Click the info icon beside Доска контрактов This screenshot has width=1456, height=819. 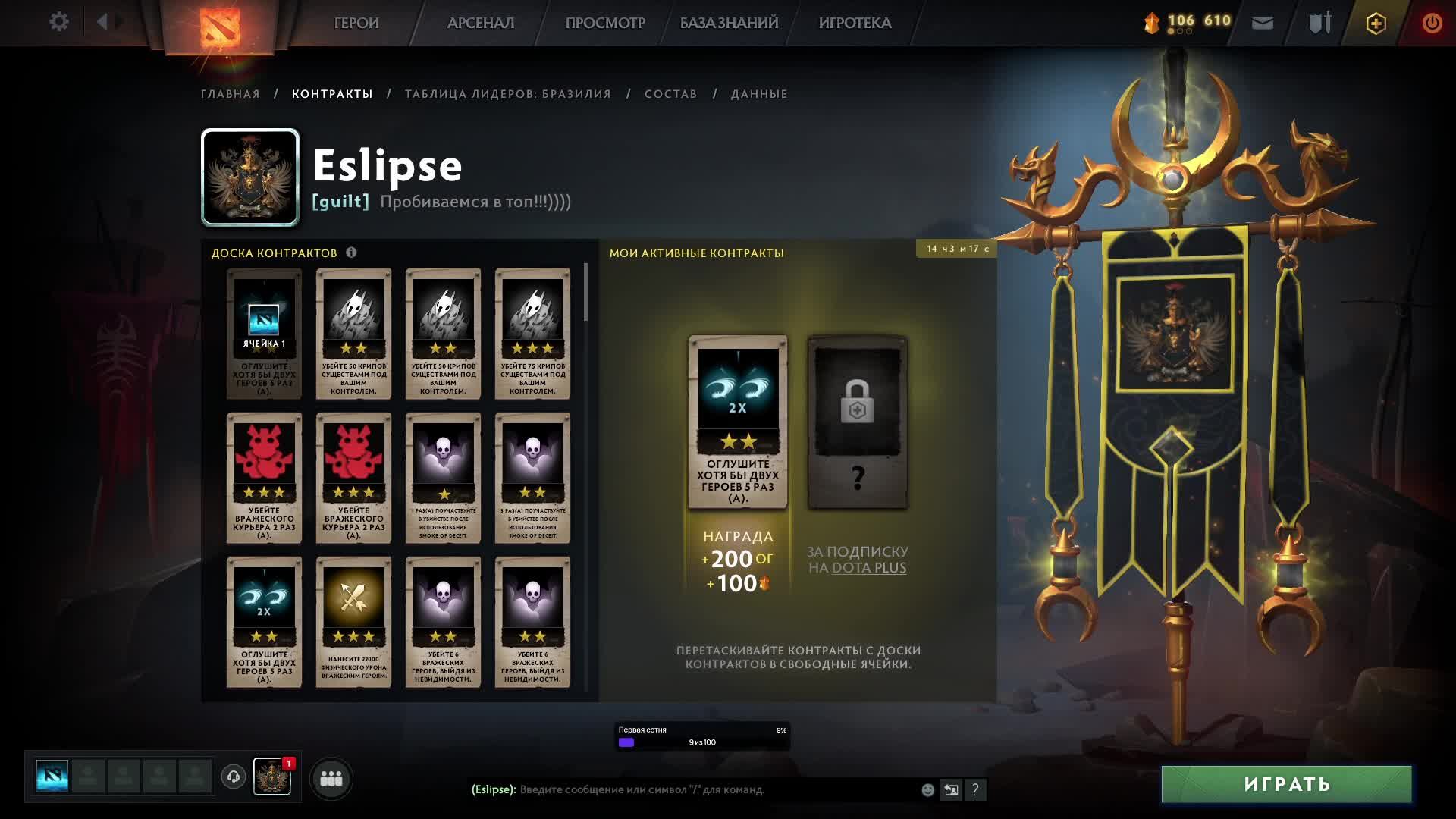tap(351, 253)
